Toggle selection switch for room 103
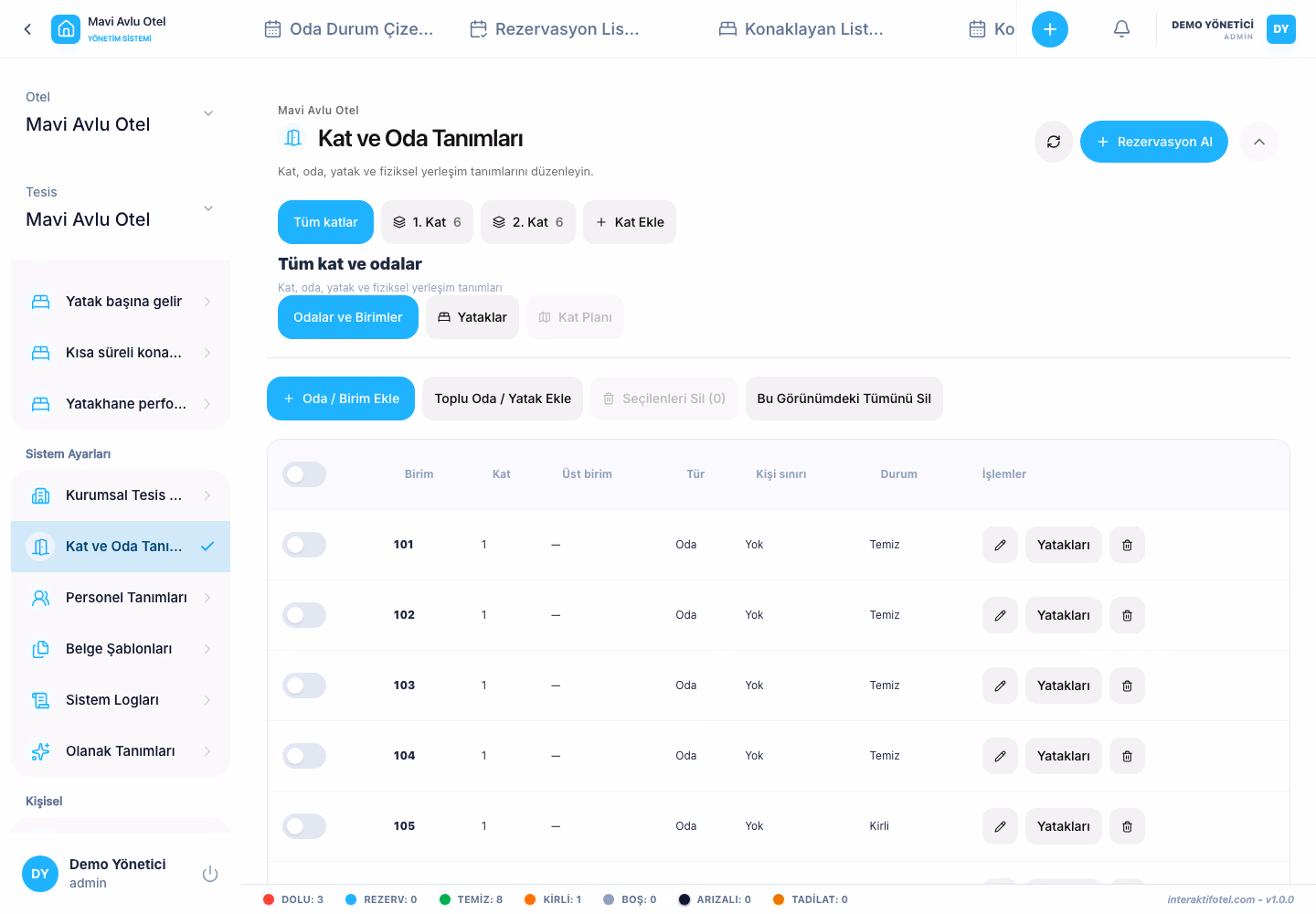The height and width of the screenshot is (914, 1316). coord(304,685)
